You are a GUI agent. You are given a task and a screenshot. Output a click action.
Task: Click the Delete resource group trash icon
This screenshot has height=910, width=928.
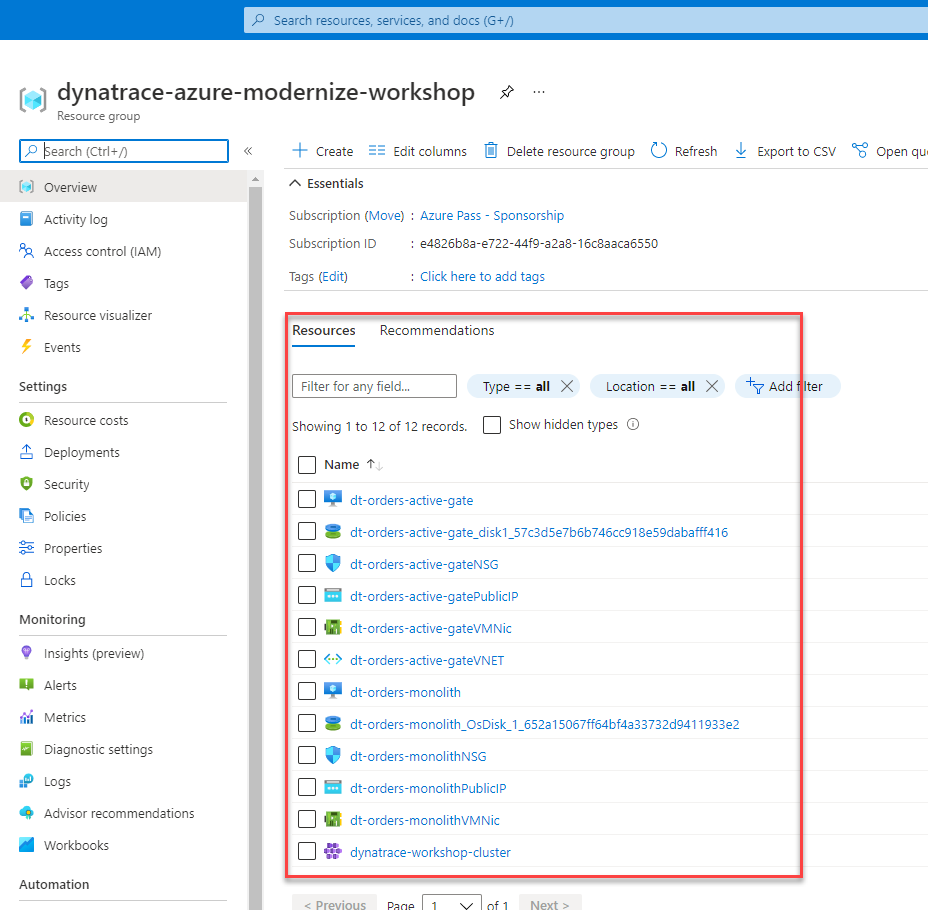click(491, 151)
